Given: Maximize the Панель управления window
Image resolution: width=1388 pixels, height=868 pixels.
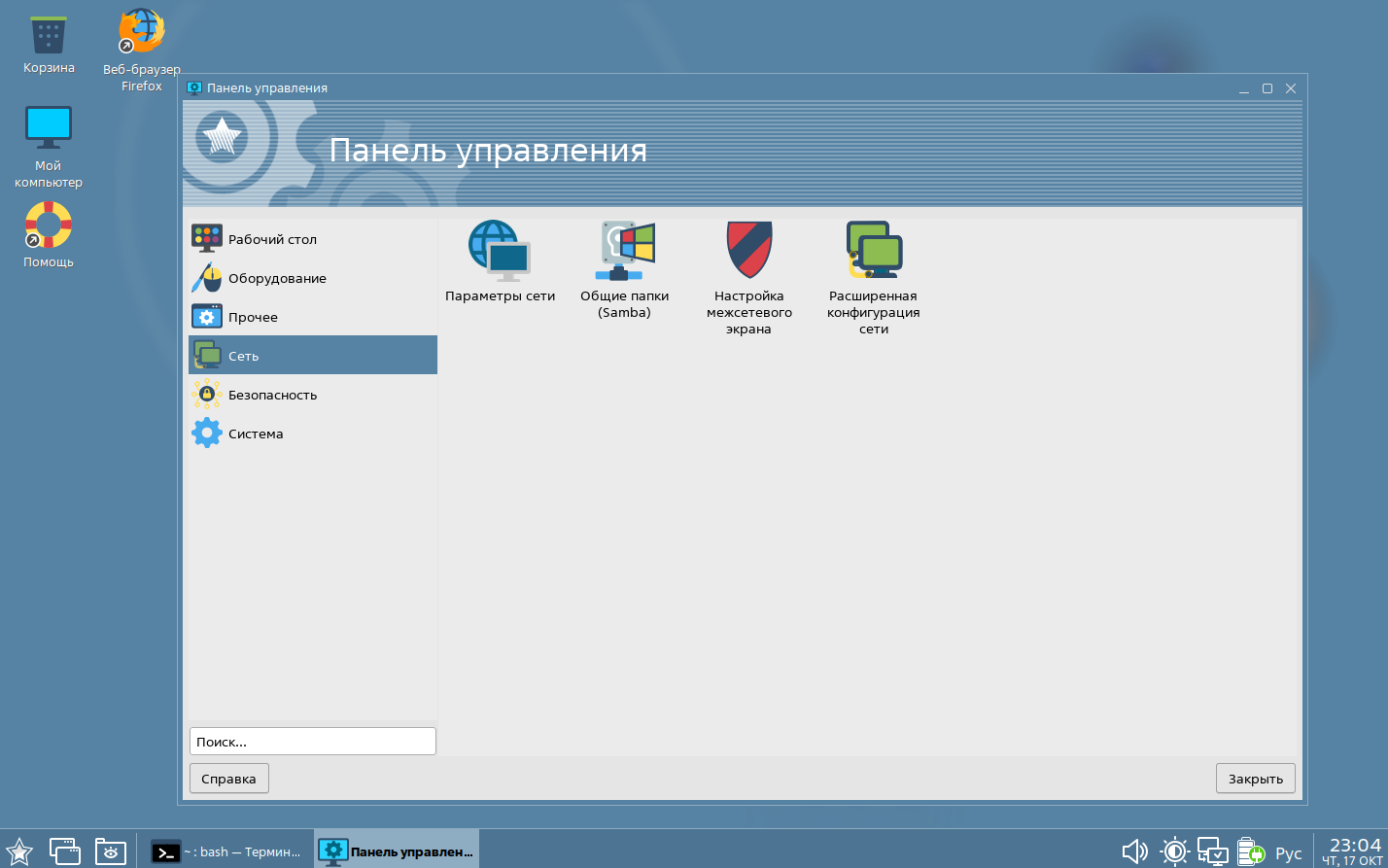Looking at the screenshot, I should pos(1267,88).
